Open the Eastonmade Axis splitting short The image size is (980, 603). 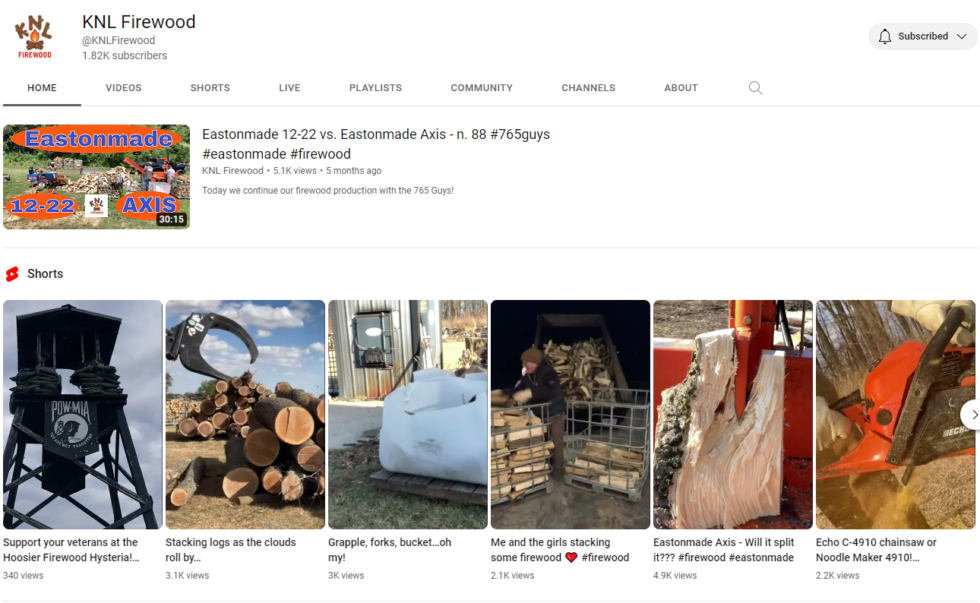point(732,414)
